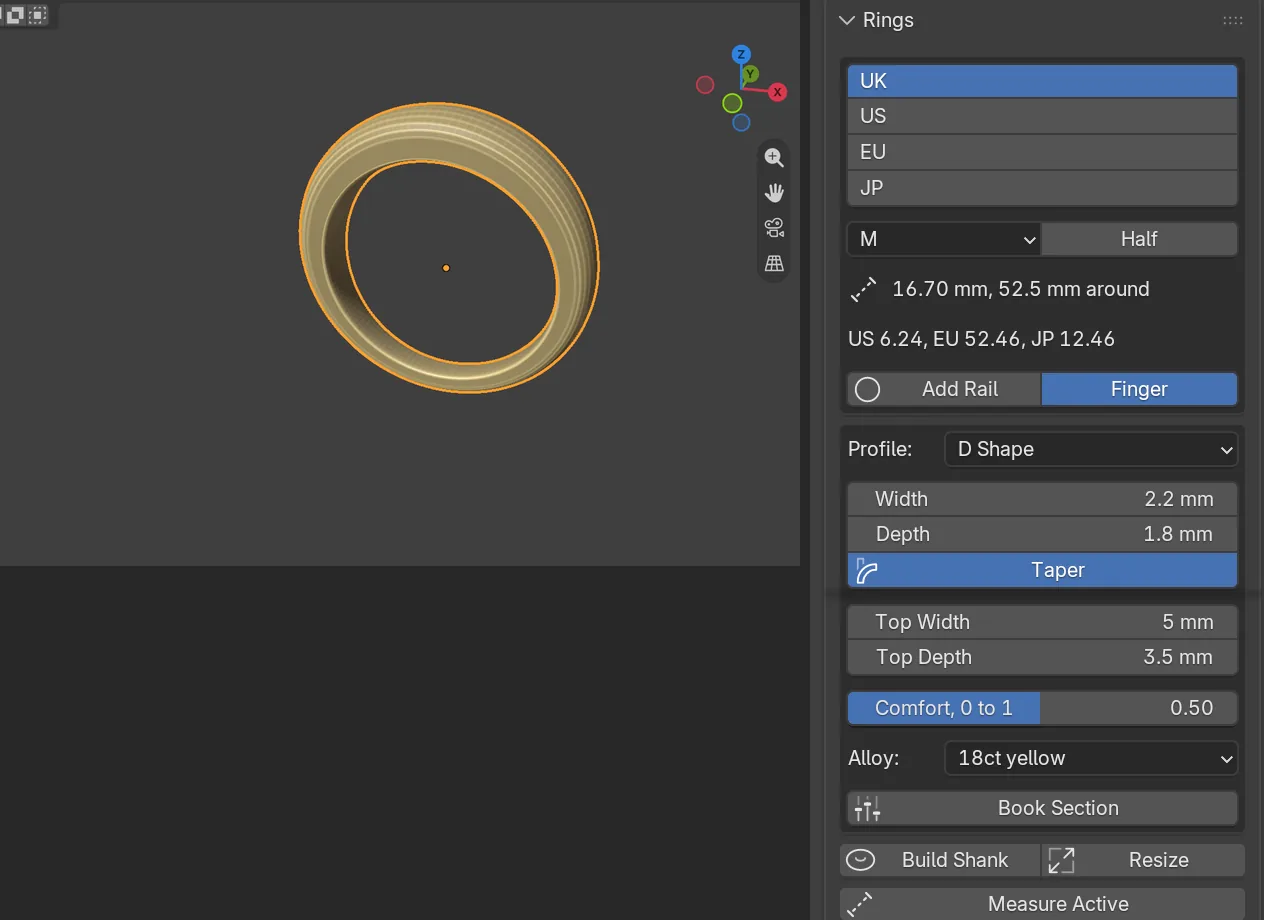Screen dimensions: 1264x920
Task: Select the US ring size standard
Action: click(1042, 116)
